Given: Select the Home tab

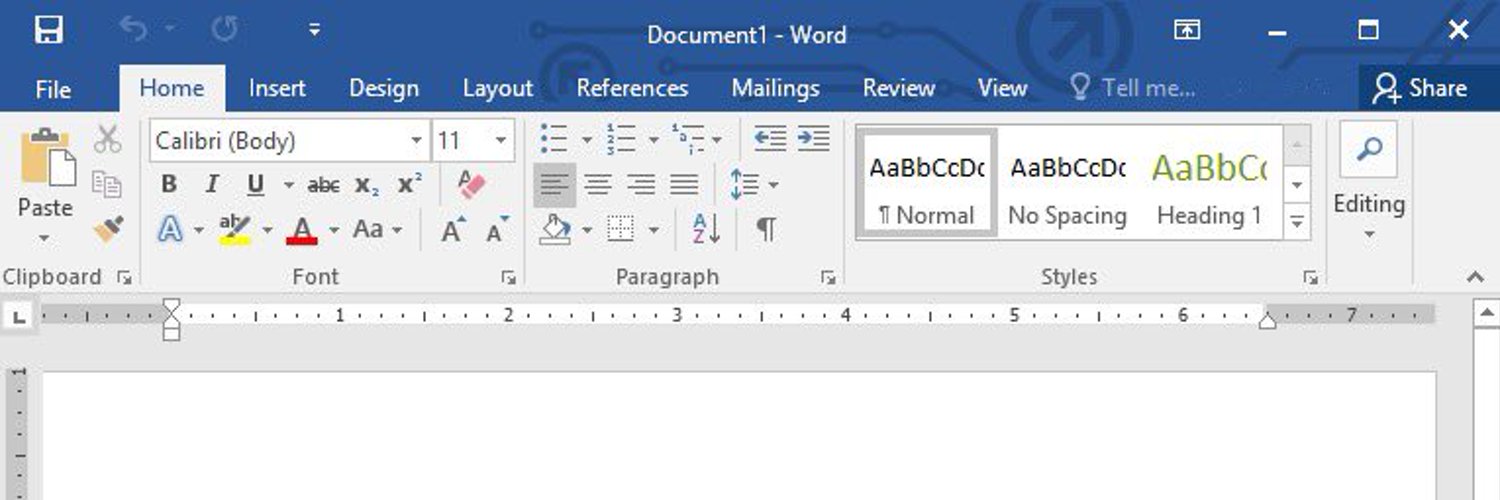Looking at the screenshot, I should (x=172, y=88).
